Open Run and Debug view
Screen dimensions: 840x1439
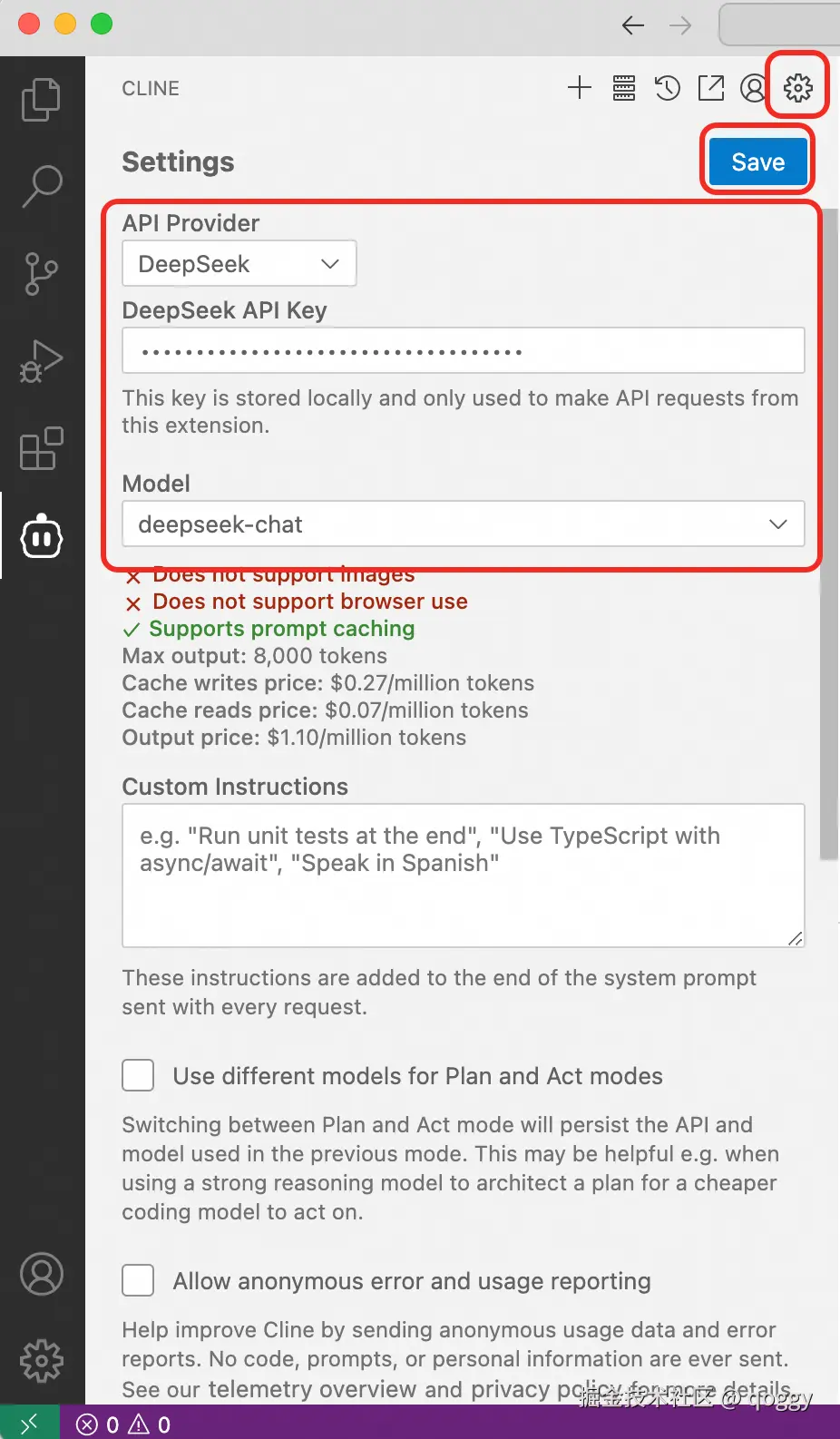[x=41, y=361]
